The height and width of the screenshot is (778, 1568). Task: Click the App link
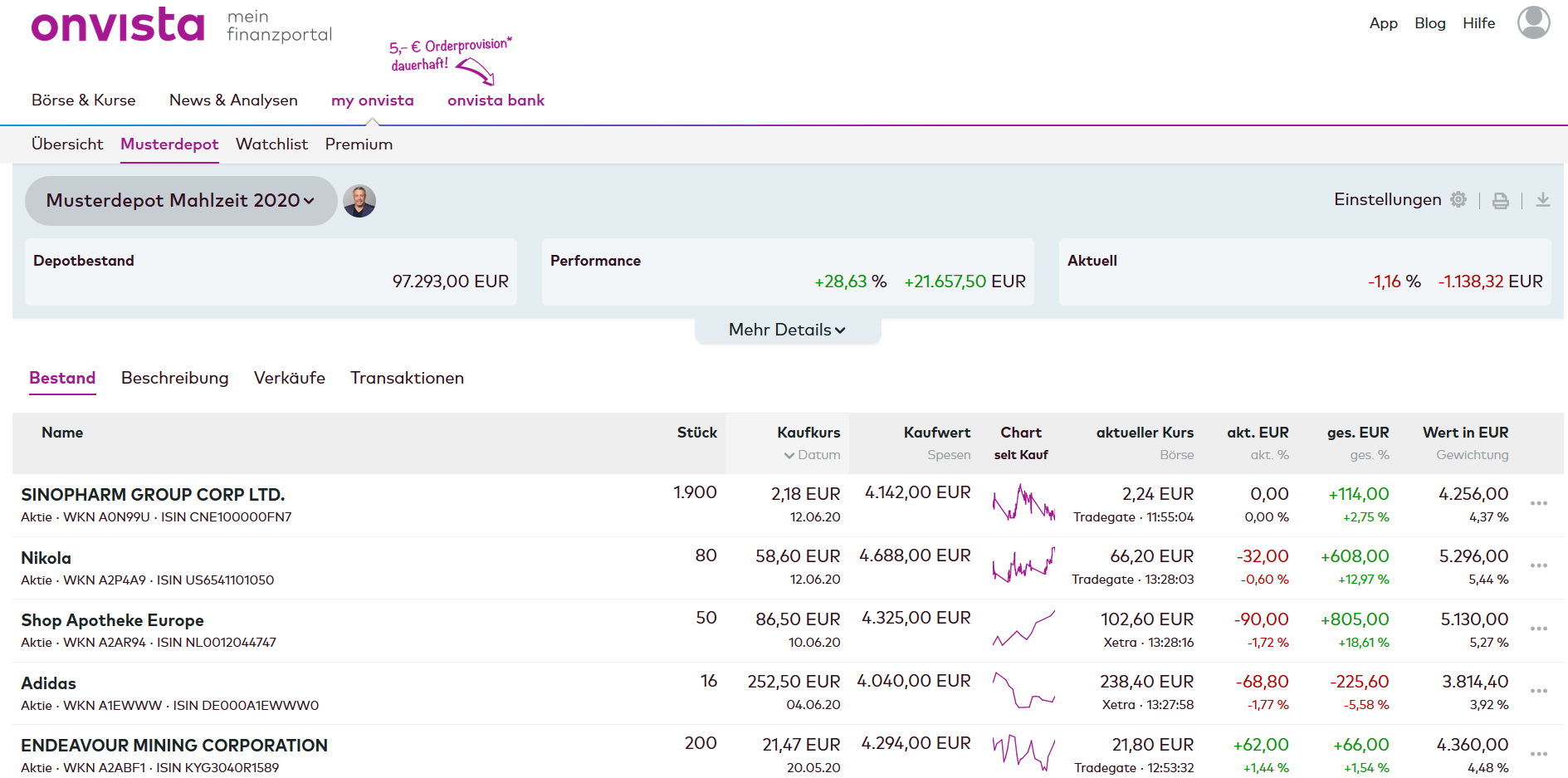click(x=1384, y=23)
